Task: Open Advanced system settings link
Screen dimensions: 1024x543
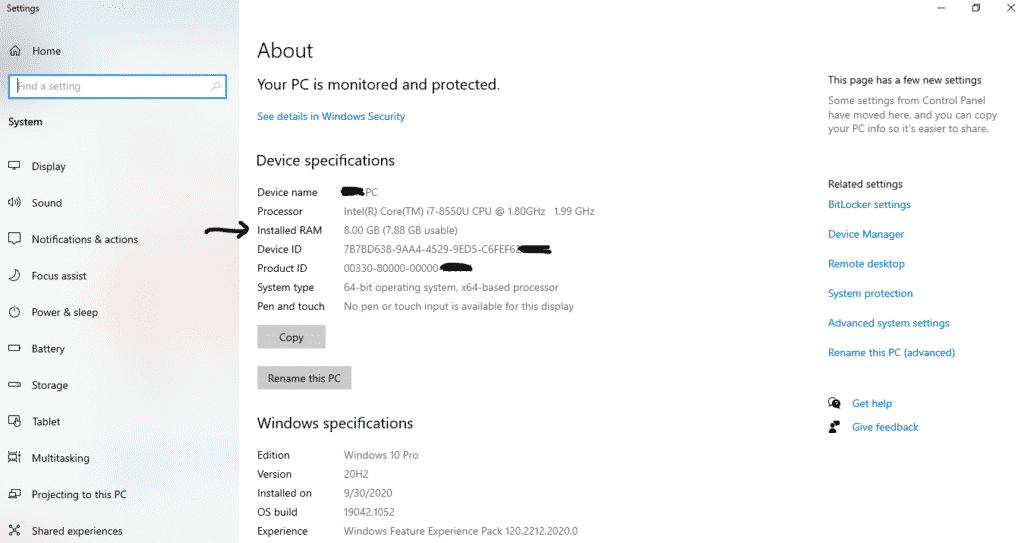Action: coord(889,323)
